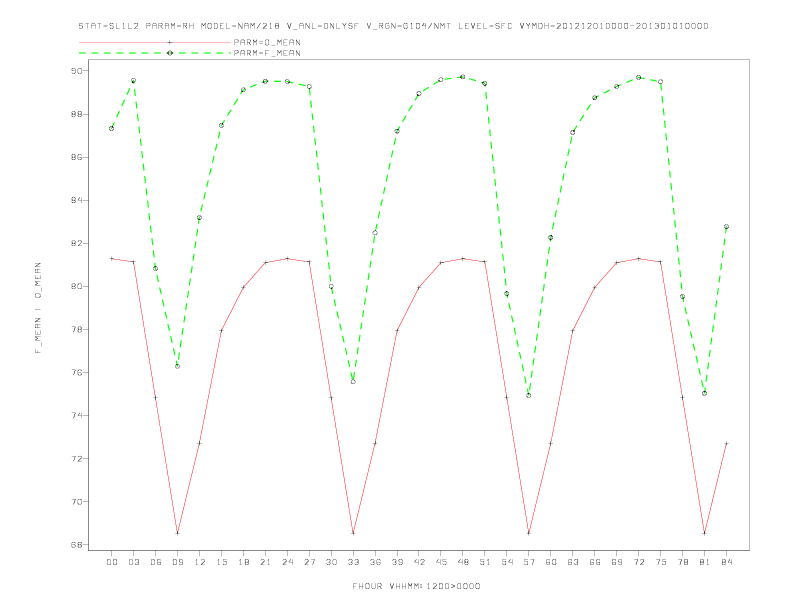Select the red O_MEAN minimum at hour 57
The height and width of the screenshot is (612, 792).
(529, 533)
